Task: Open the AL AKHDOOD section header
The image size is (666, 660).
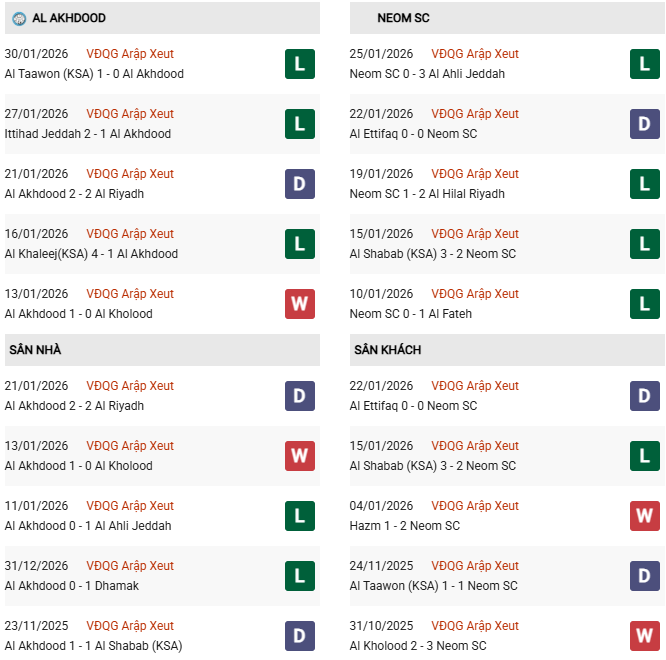Action: pos(69,18)
